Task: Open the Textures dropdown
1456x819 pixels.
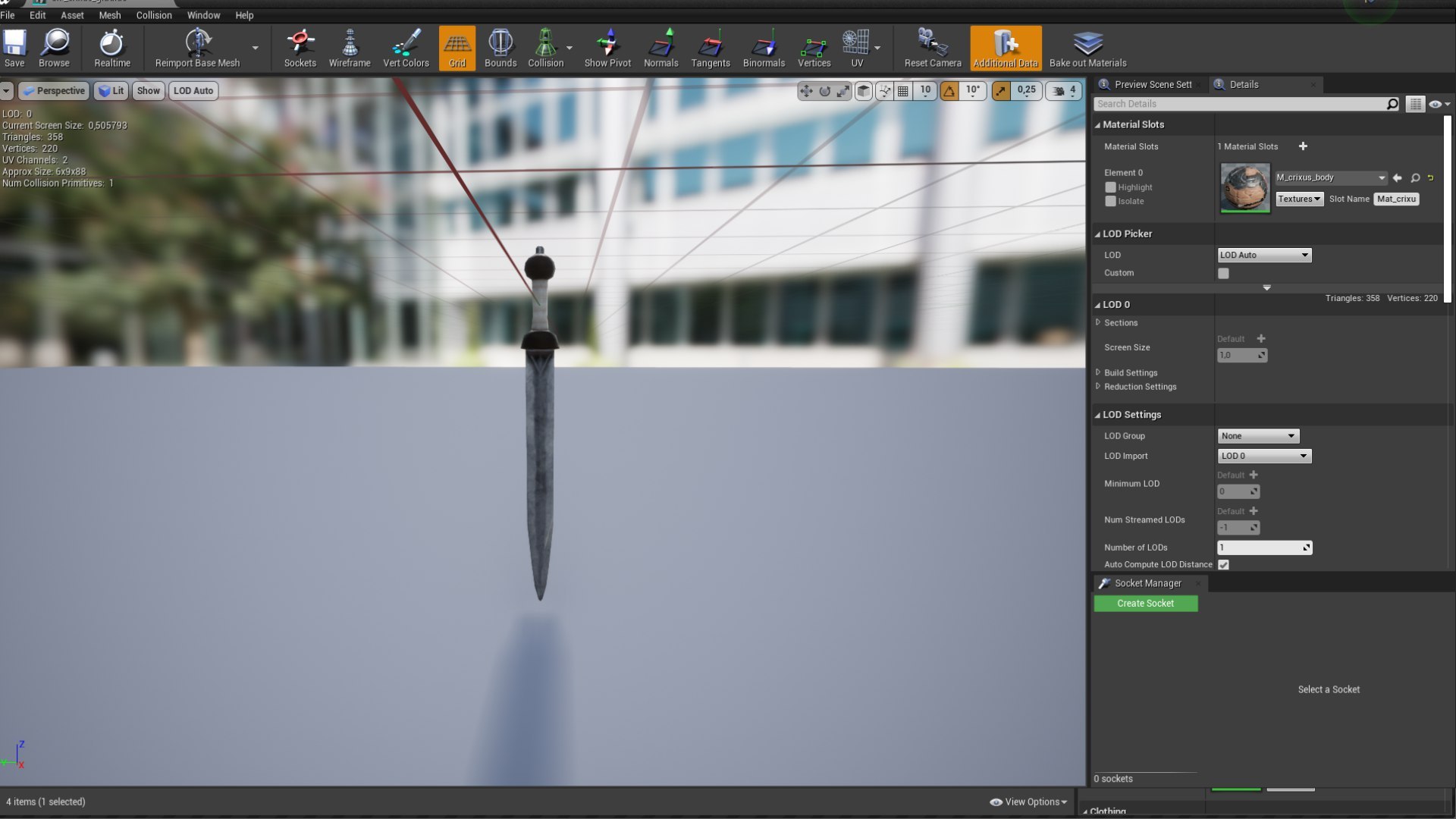Action: click(x=1299, y=199)
